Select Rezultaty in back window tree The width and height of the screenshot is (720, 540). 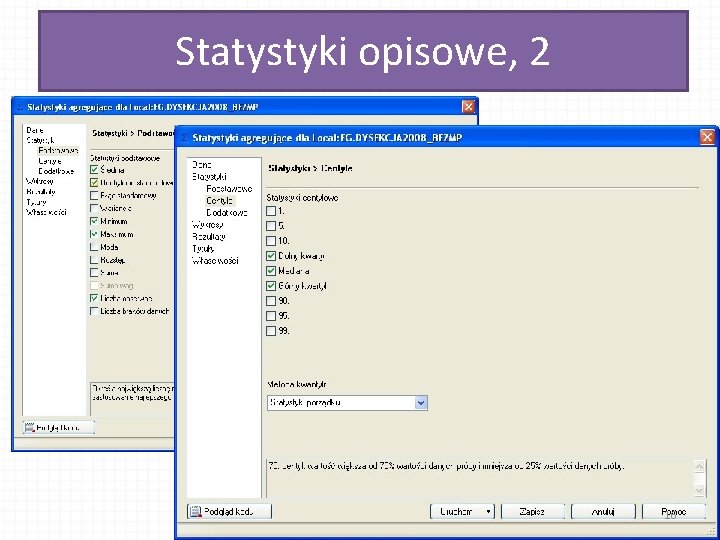41,191
